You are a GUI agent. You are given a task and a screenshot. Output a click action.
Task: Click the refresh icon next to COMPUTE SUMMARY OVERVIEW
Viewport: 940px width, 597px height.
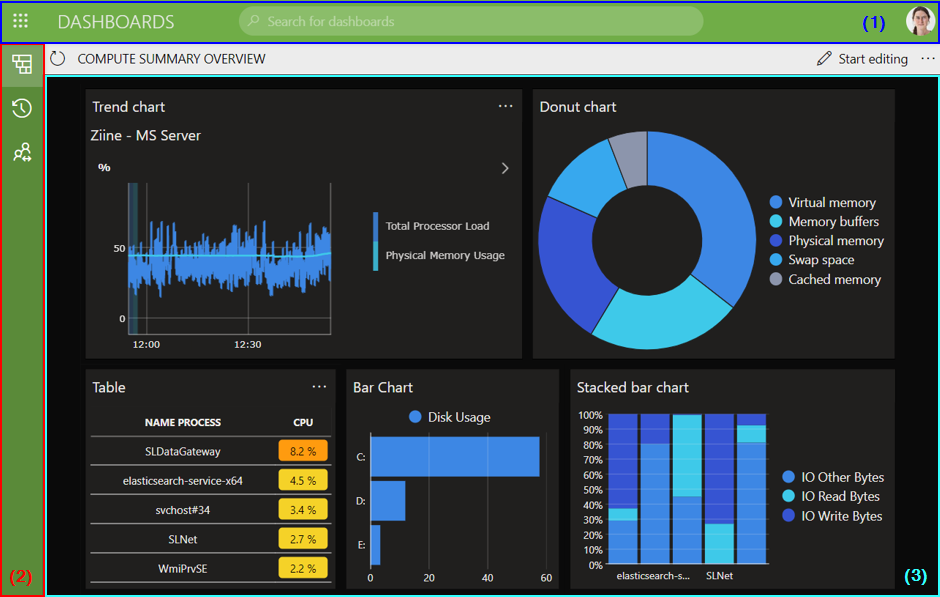tap(57, 59)
